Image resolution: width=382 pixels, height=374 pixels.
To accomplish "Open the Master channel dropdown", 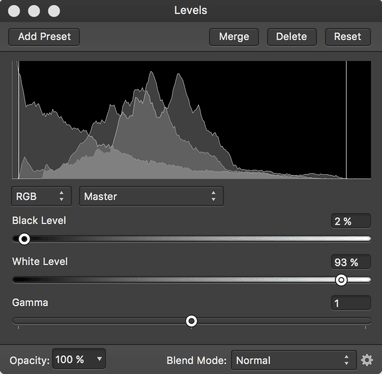I will 151,196.
